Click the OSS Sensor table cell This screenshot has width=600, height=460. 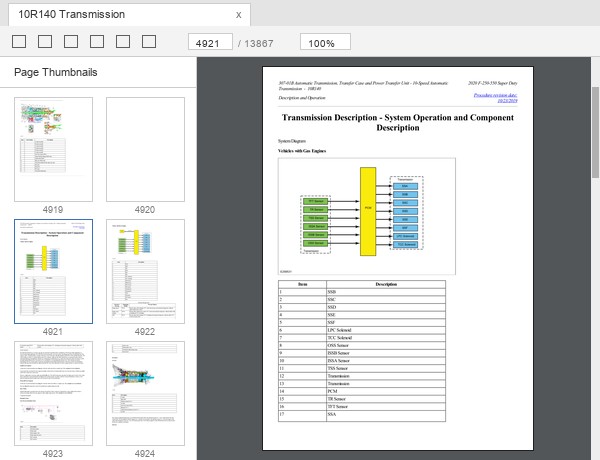(386, 346)
